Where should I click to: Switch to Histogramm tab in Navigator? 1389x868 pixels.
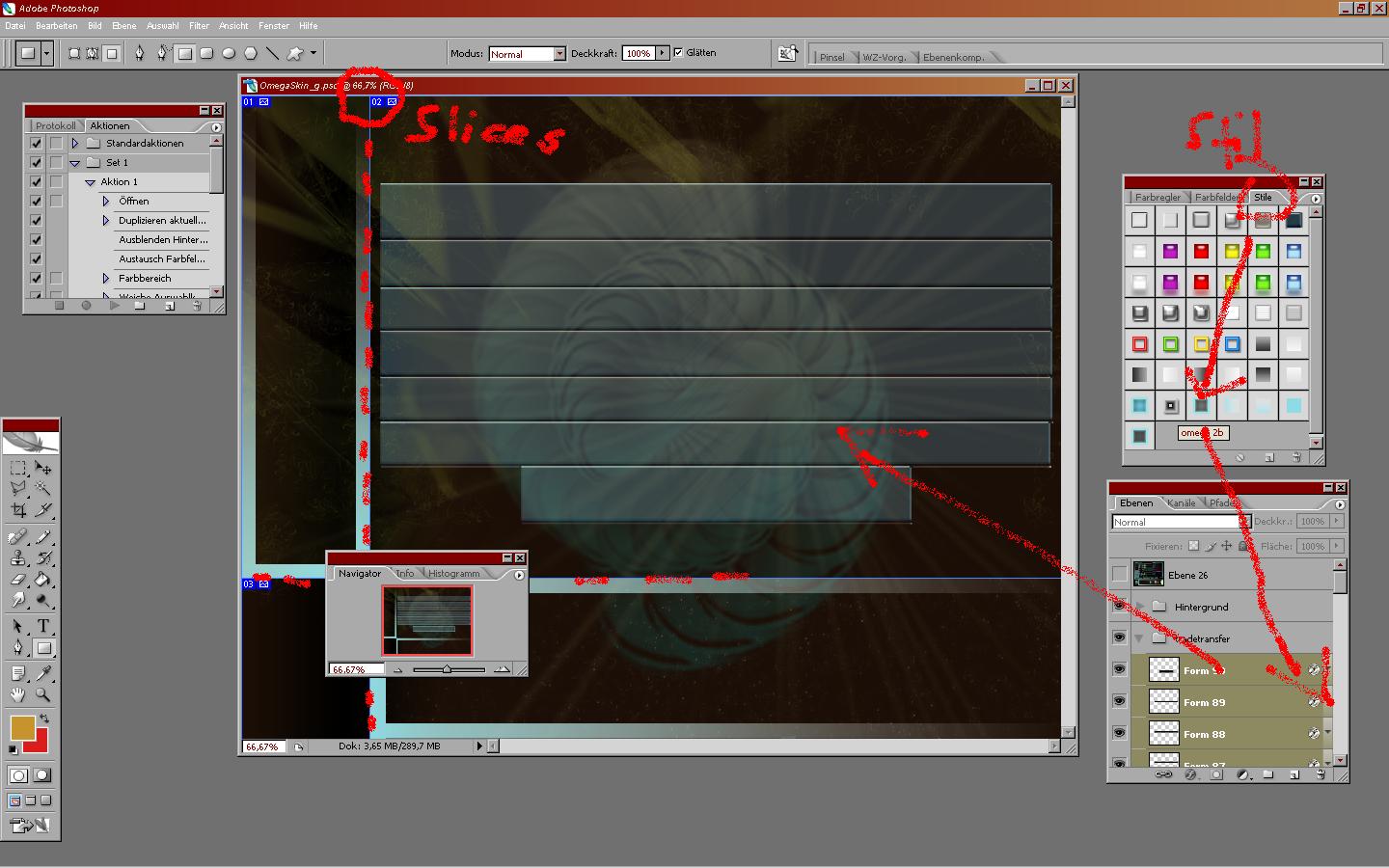click(453, 573)
